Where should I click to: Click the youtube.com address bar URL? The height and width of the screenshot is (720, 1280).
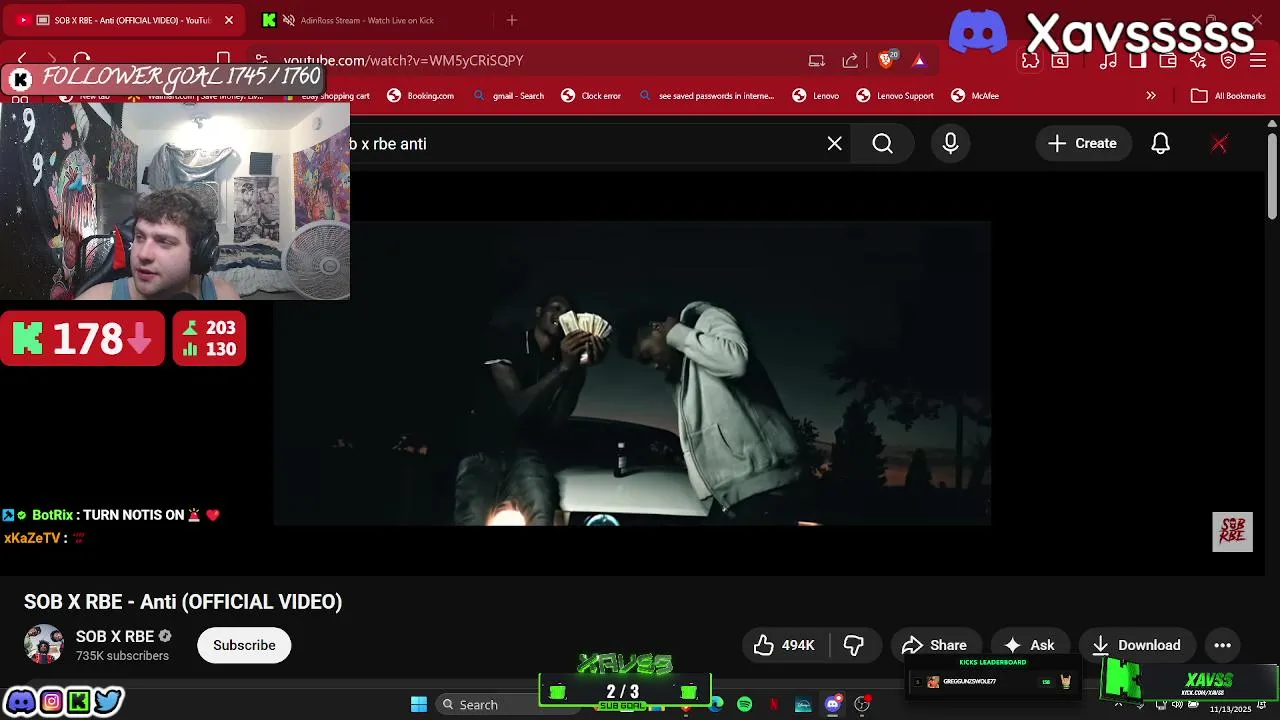pos(403,60)
